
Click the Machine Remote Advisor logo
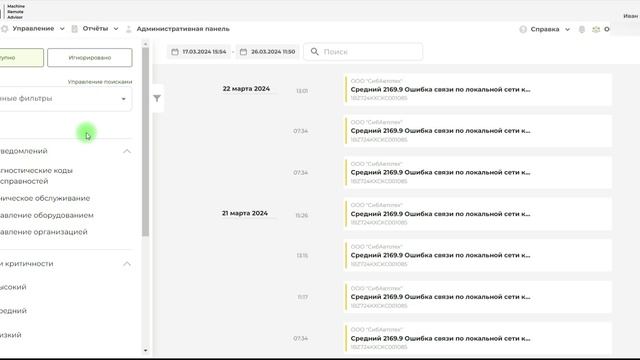click(14, 12)
